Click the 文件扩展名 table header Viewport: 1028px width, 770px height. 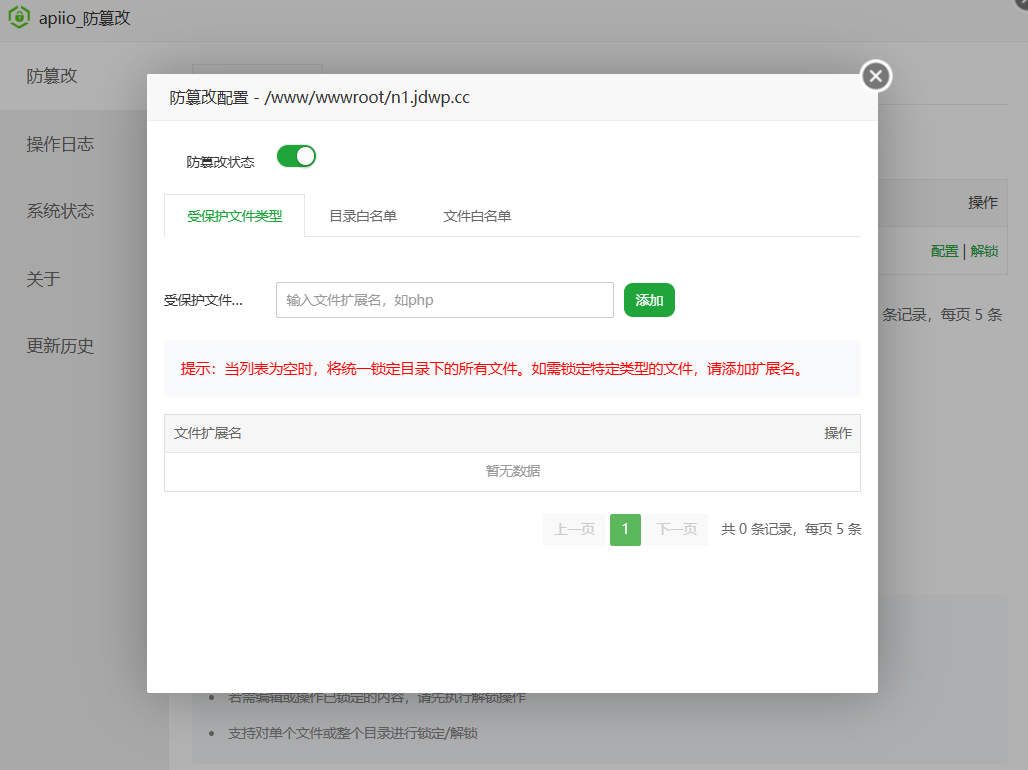click(x=209, y=433)
